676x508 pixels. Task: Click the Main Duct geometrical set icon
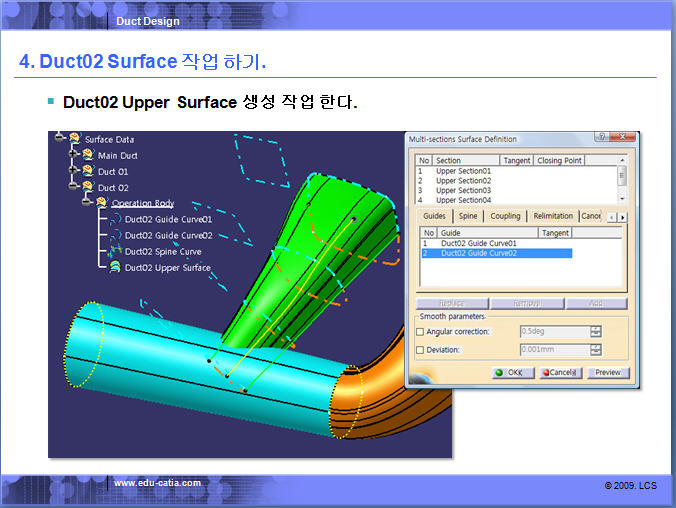[x=87, y=155]
